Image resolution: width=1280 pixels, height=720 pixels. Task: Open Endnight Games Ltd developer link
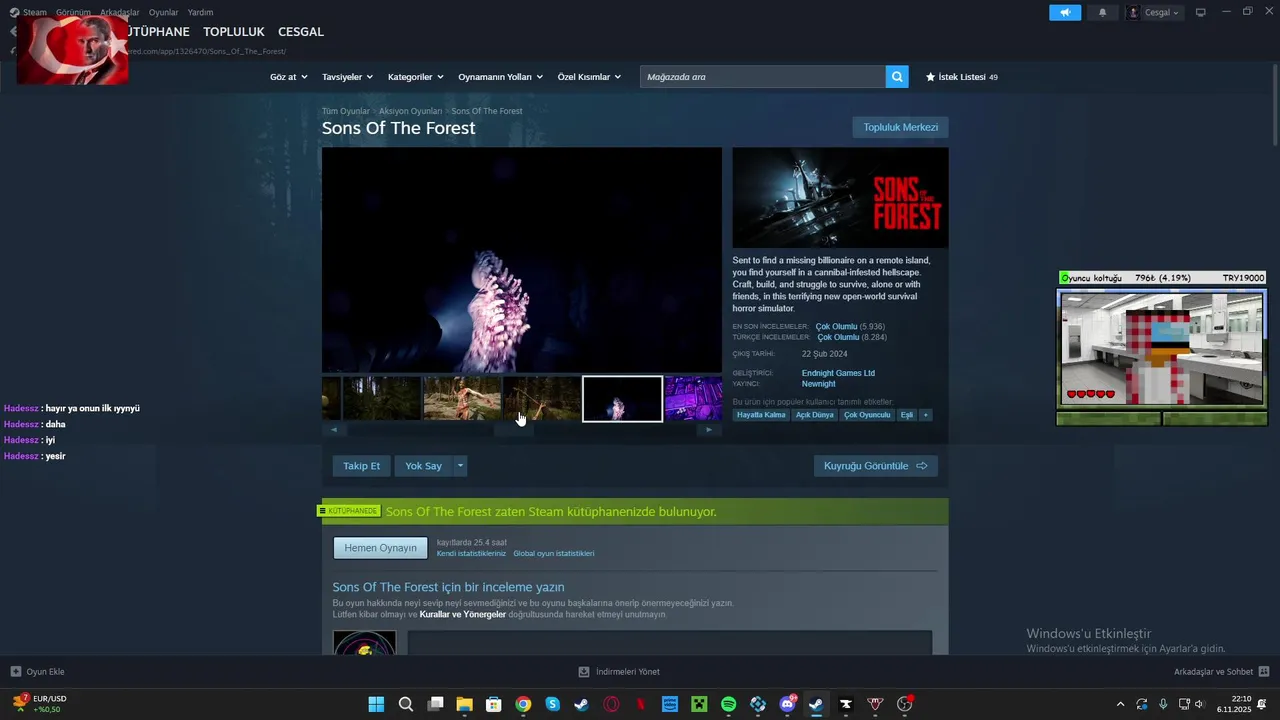point(838,373)
